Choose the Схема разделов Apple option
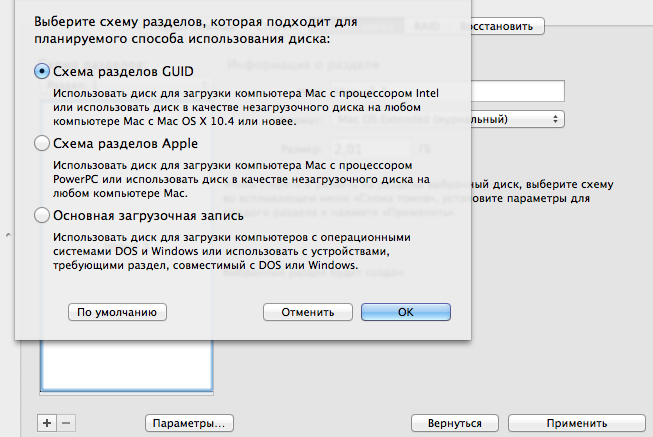Image resolution: width=653 pixels, height=437 pixels. point(42,143)
